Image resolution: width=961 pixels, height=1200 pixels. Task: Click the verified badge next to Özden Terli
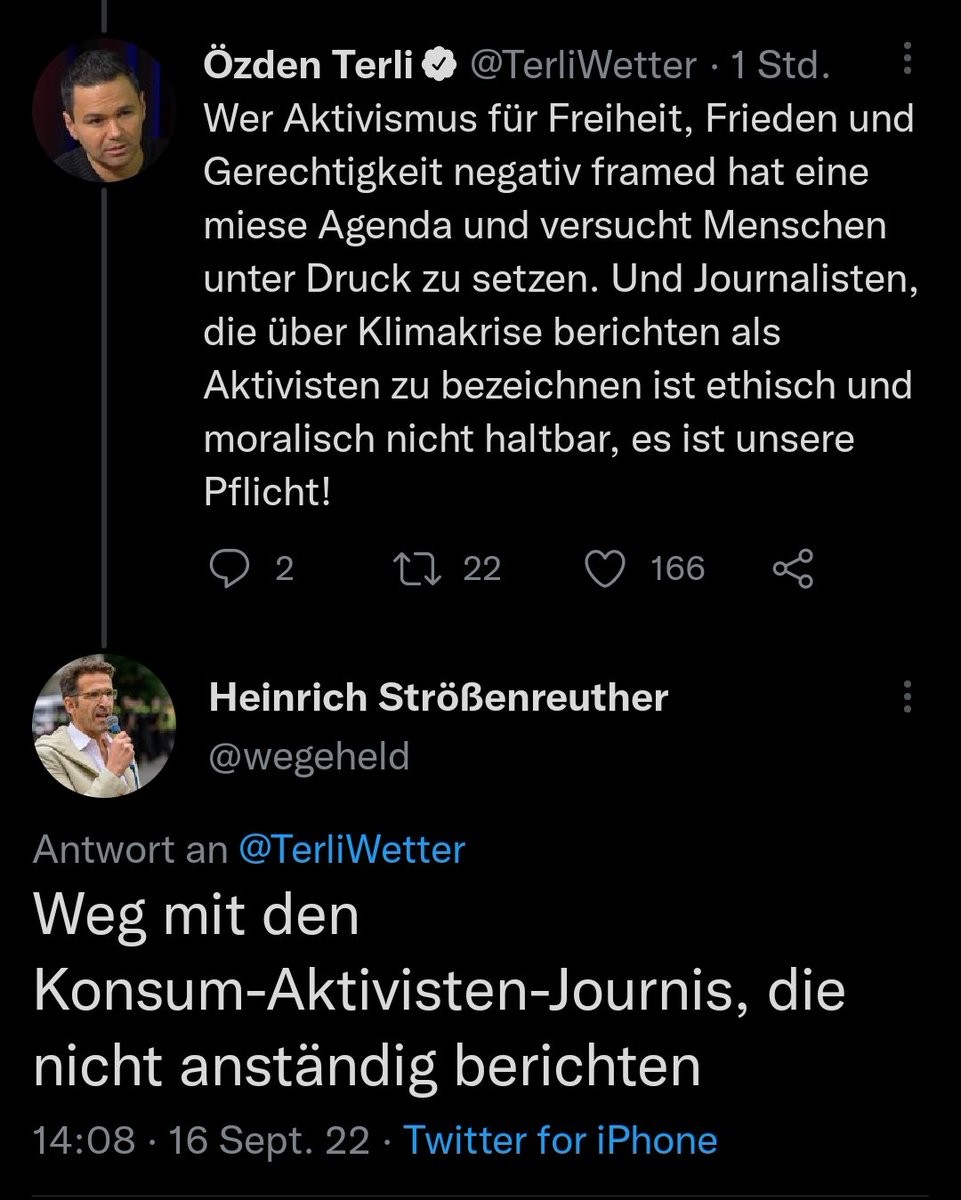coord(436,66)
